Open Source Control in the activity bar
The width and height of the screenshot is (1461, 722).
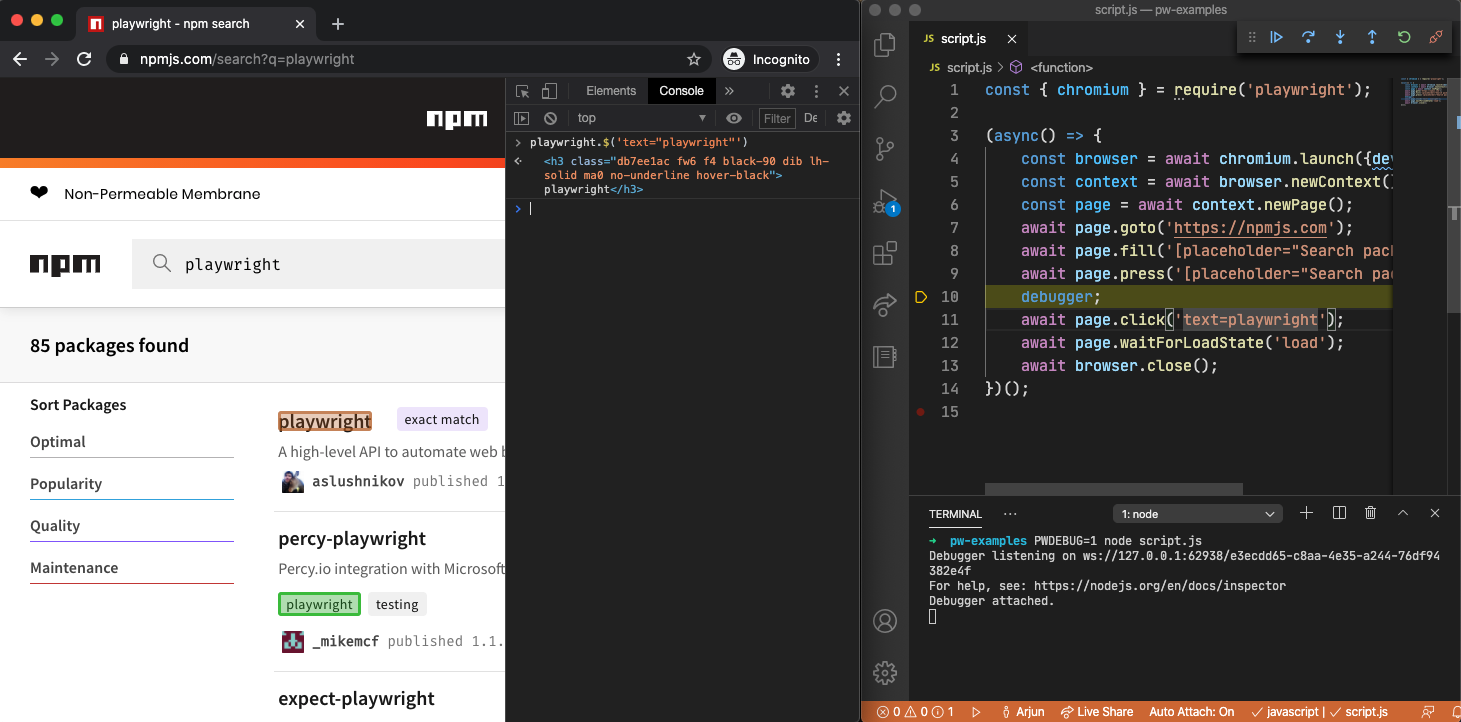884,149
